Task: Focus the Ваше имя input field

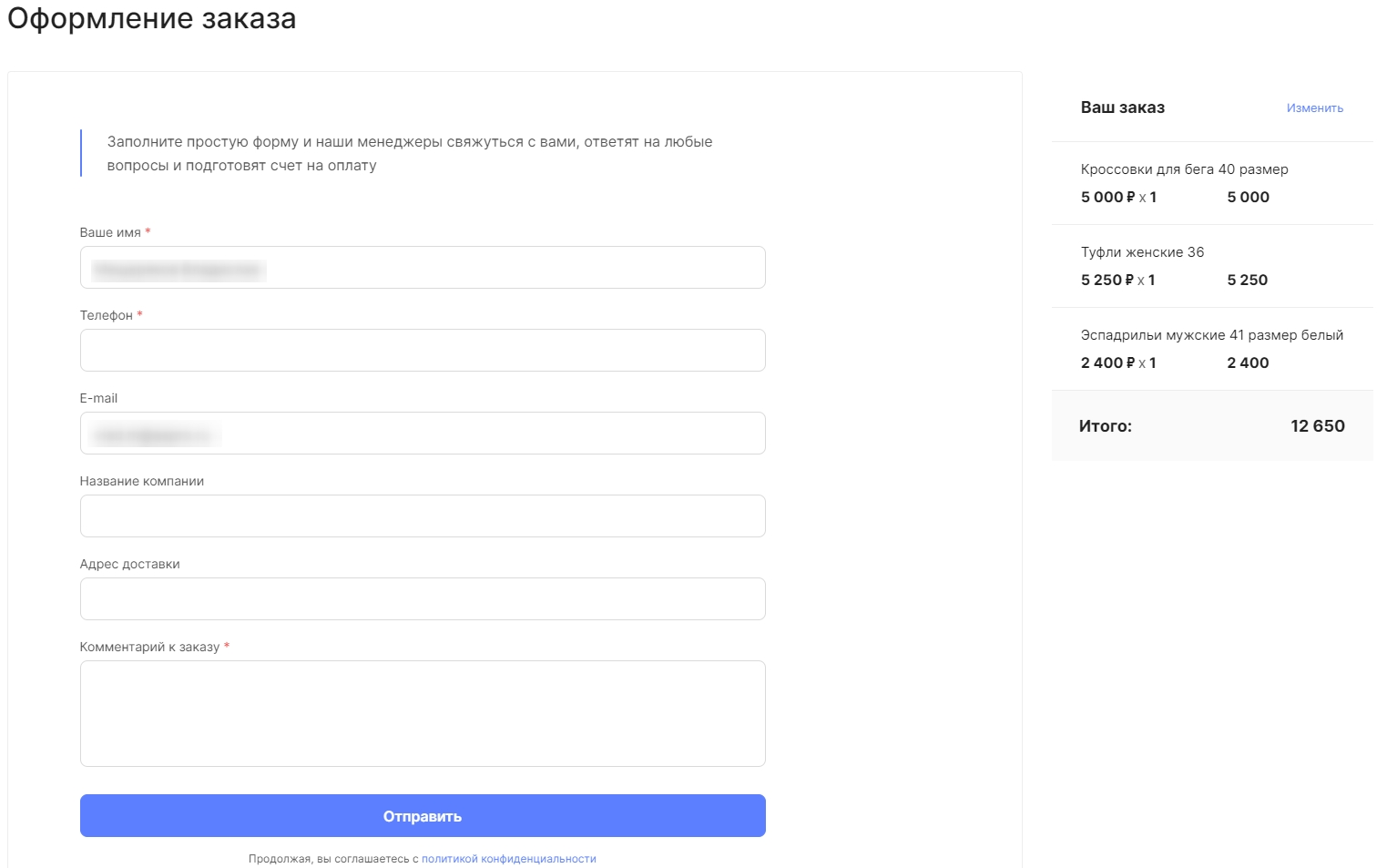Action: pyautogui.click(x=423, y=268)
